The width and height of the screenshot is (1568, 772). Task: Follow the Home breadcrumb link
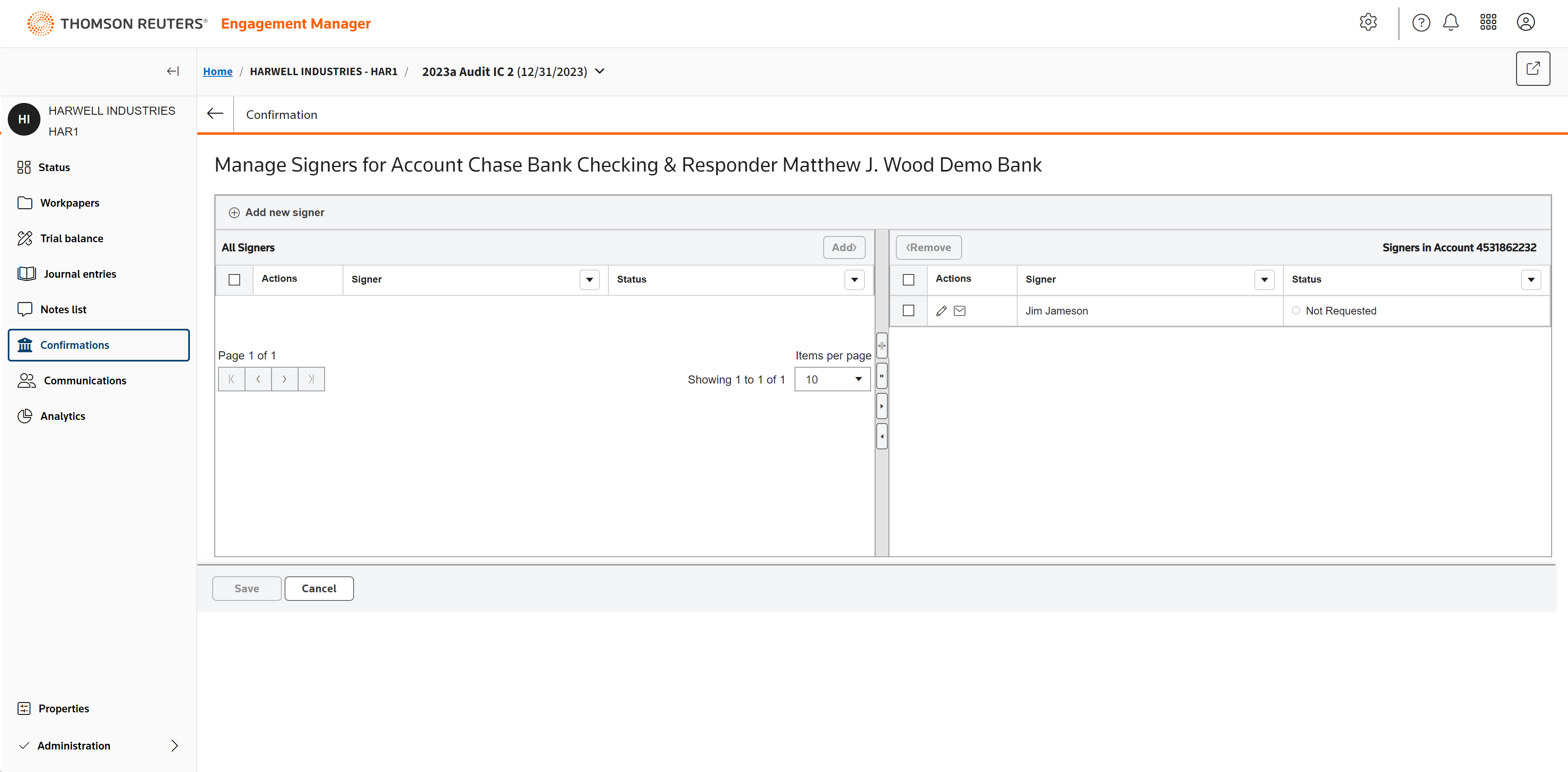pos(217,71)
